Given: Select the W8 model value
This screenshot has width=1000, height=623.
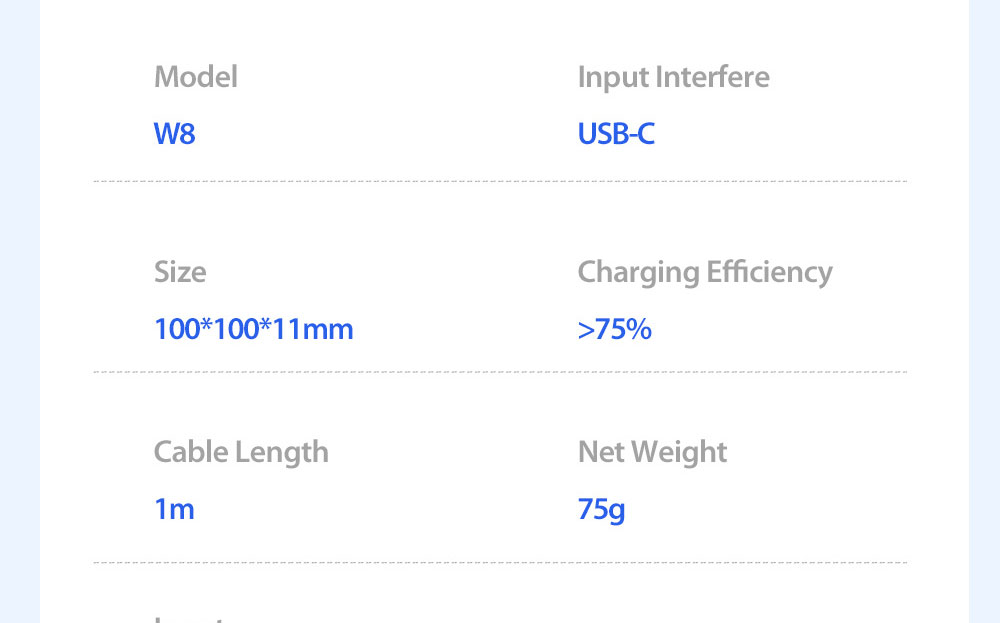Looking at the screenshot, I should [x=174, y=134].
